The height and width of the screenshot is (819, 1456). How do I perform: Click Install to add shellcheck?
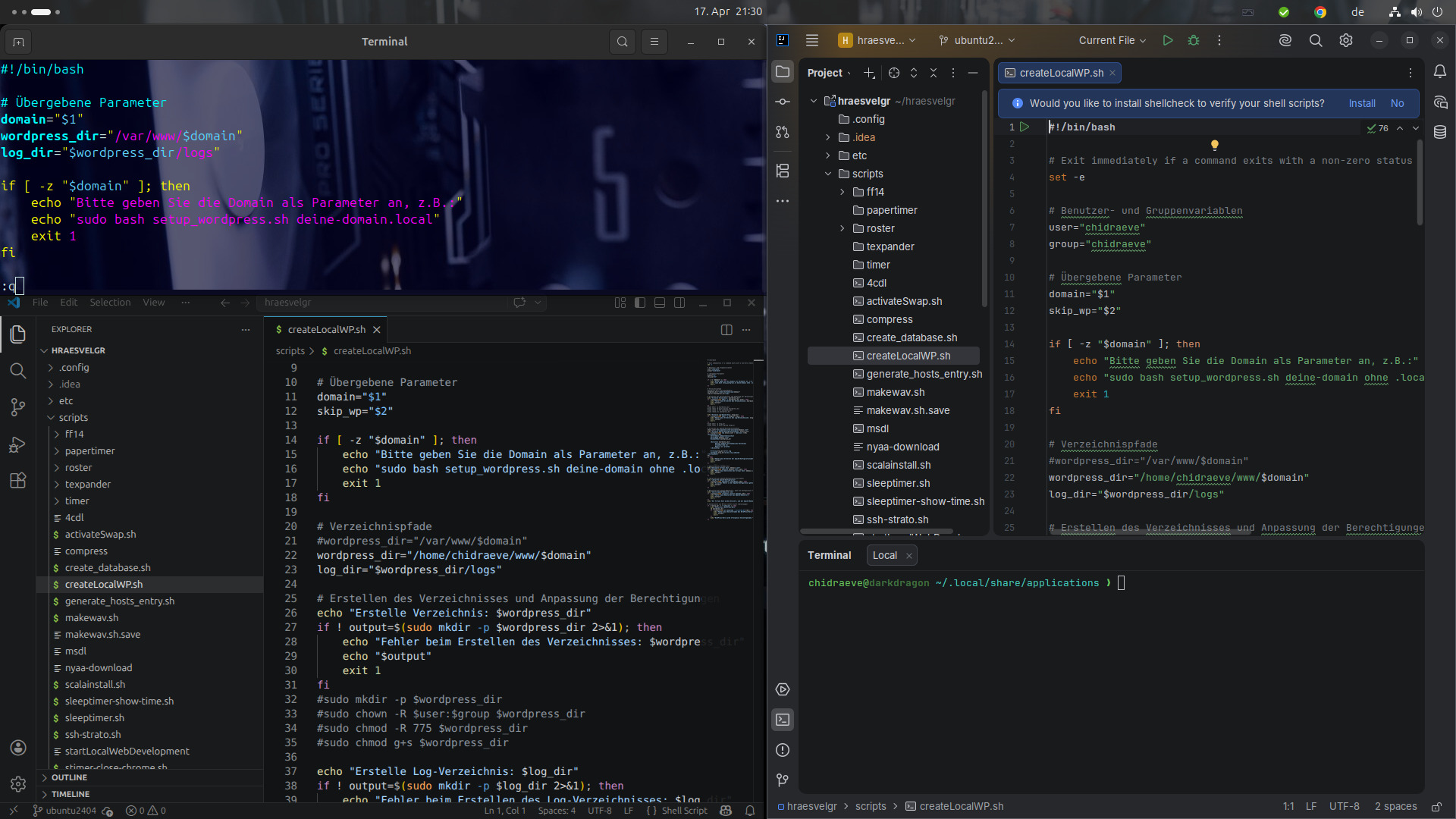click(x=1361, y=103)
